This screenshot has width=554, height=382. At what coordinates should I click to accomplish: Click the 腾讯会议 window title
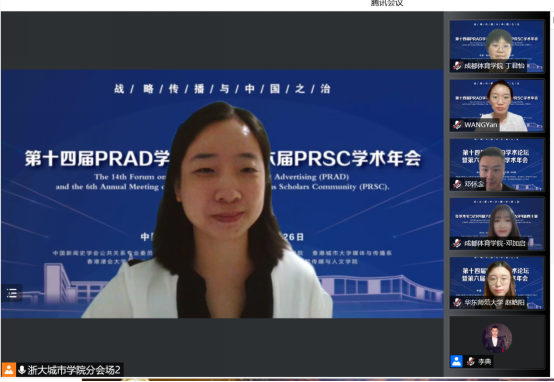pyautogui.click(x=387, y=3)
